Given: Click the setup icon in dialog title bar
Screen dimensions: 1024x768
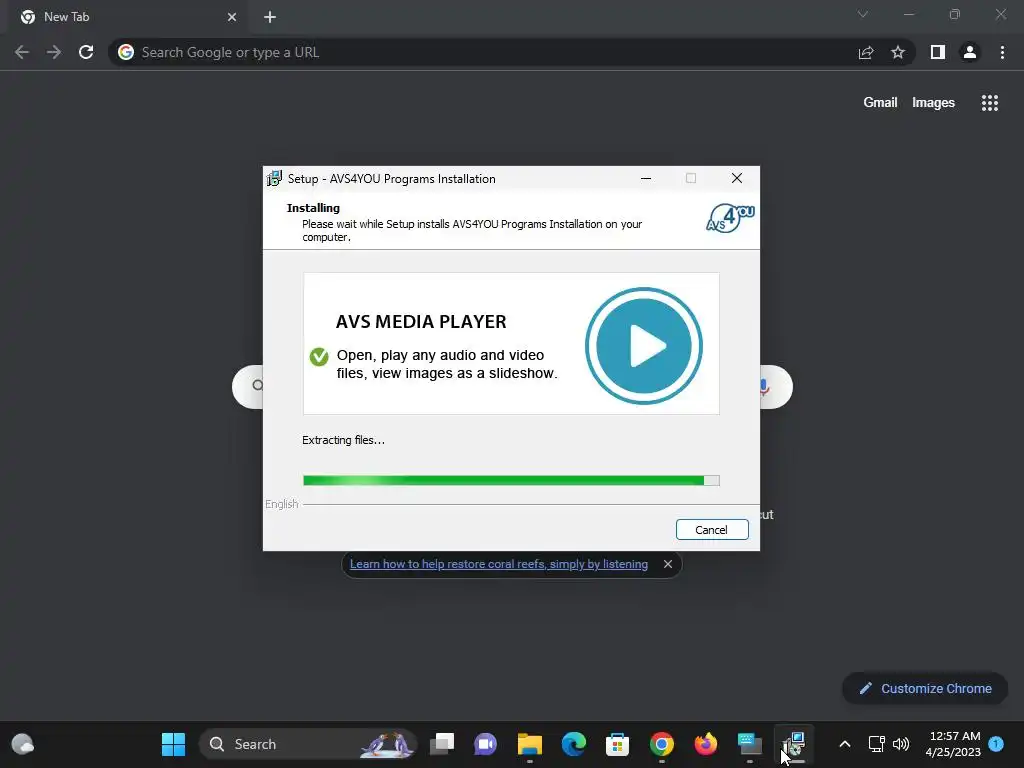Looking at the screenshot, I should click(274, 178).
